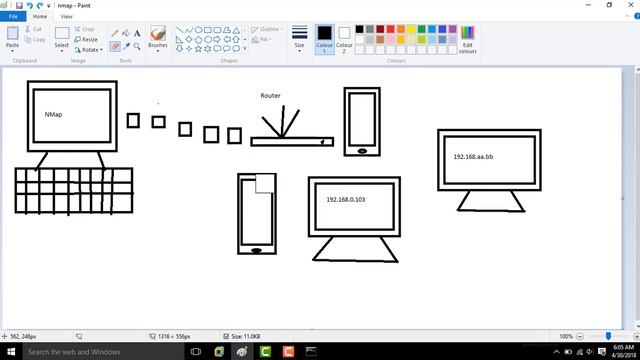Pick the purple colour swatch
This screenshot has height=360, width=640.
coord(453,29)
